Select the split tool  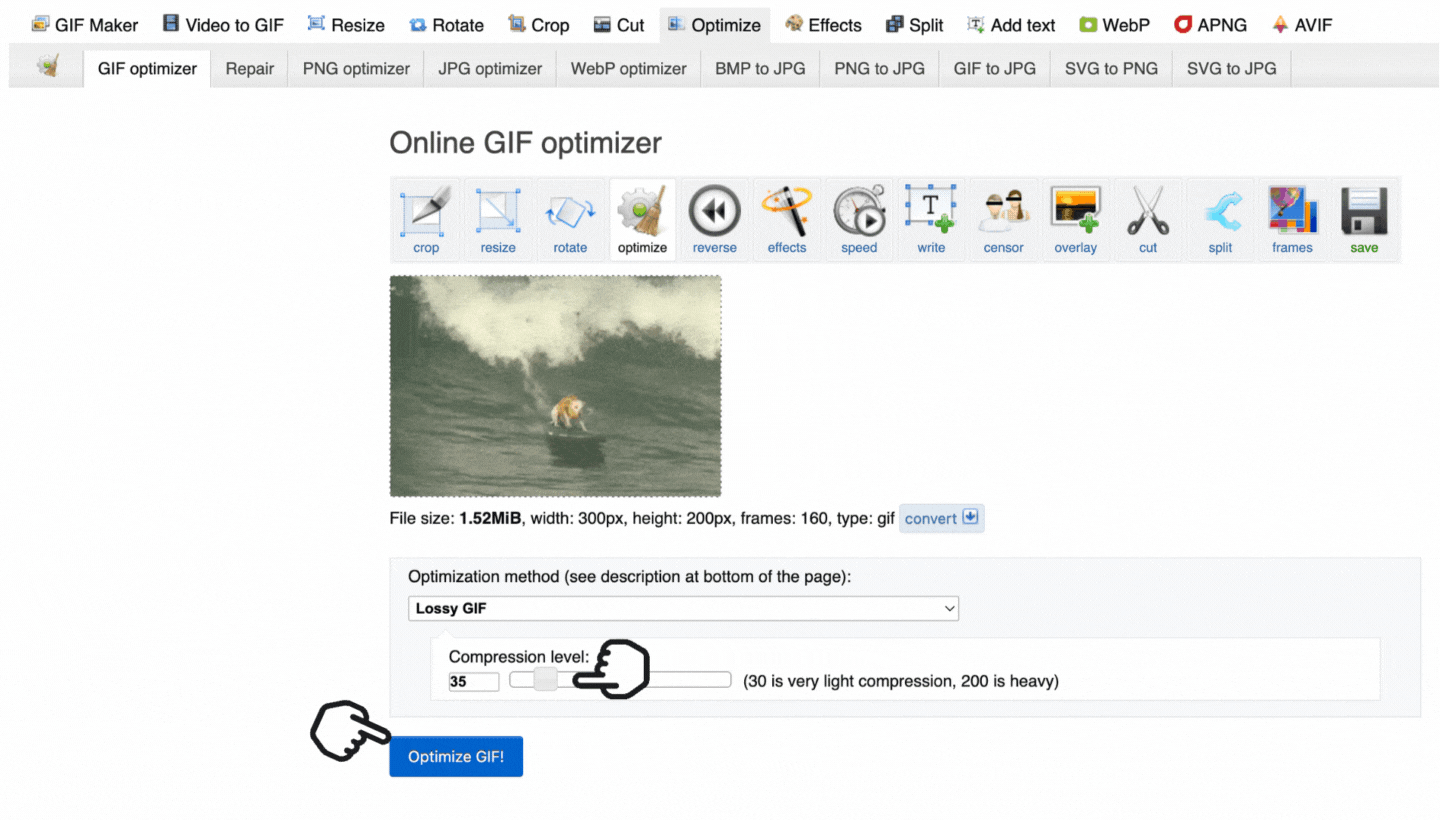1220,219
